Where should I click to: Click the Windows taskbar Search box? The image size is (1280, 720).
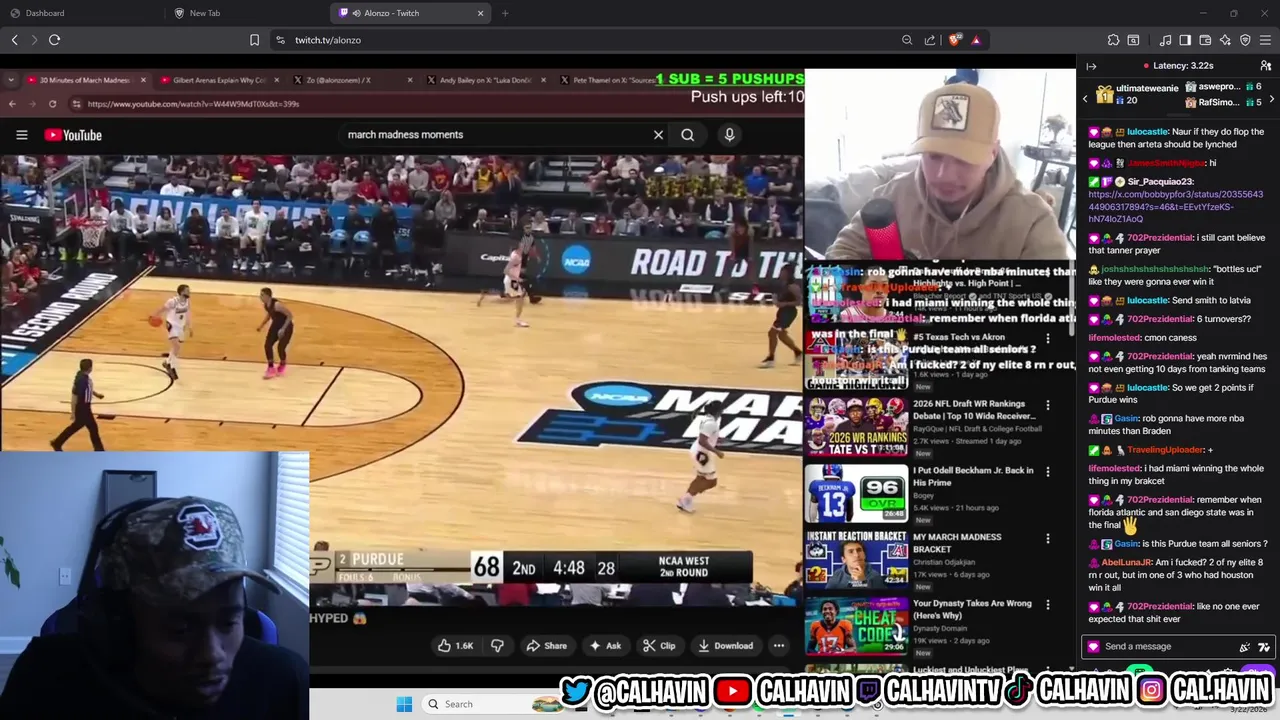(x=490, y=704)
